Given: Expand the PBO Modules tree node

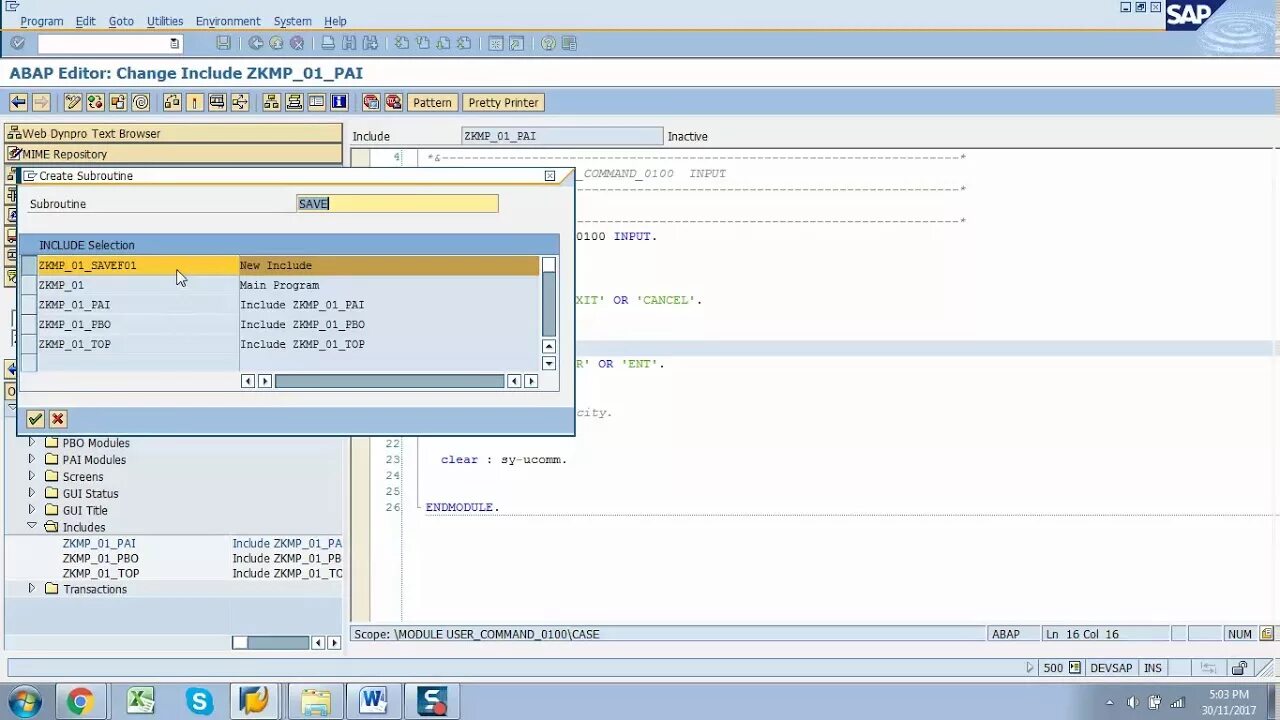Looking at the screenshot, I should pyautogui.click(x=31, y=442).
